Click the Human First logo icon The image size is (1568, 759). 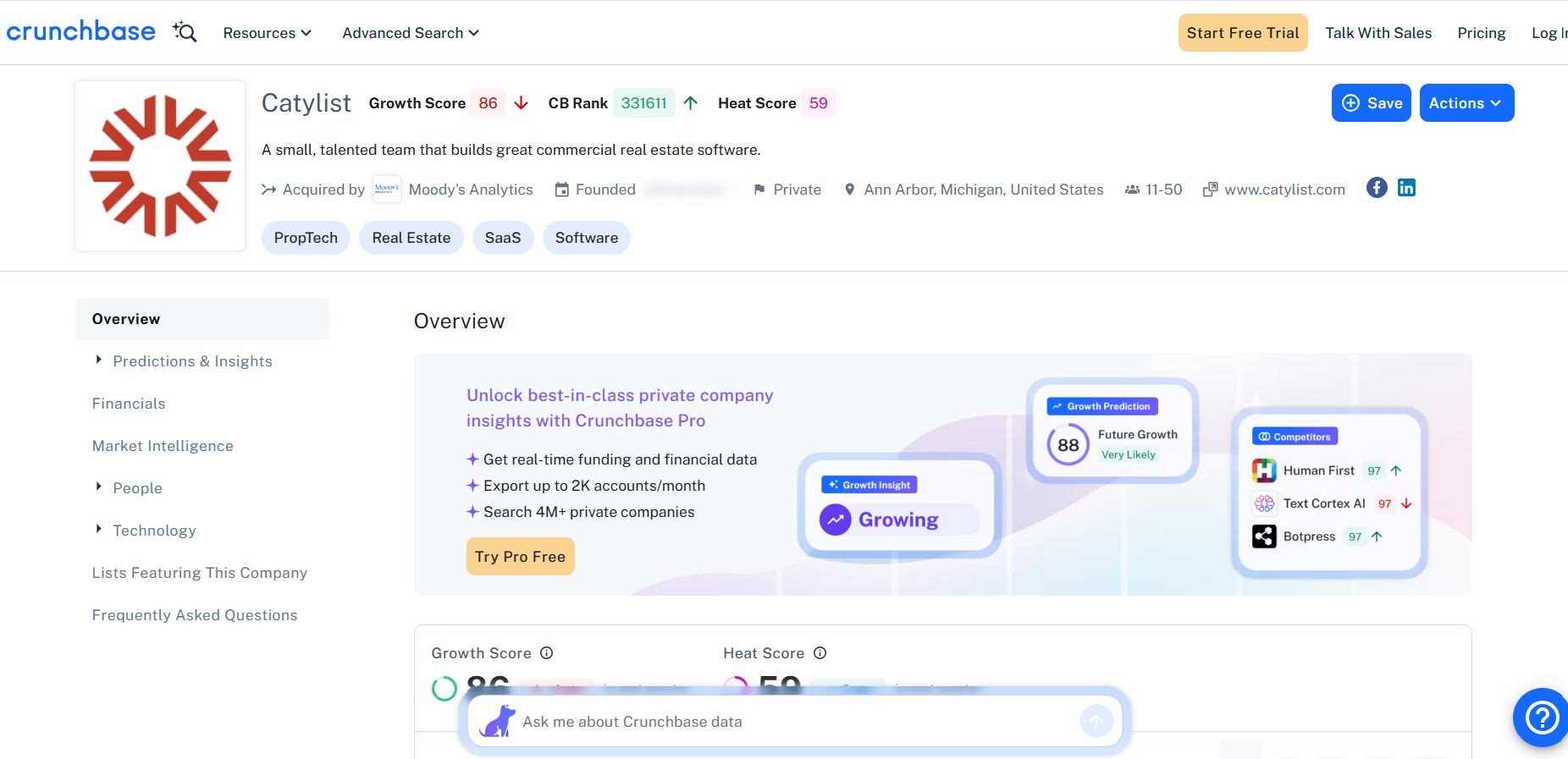tap(1264, 470)
